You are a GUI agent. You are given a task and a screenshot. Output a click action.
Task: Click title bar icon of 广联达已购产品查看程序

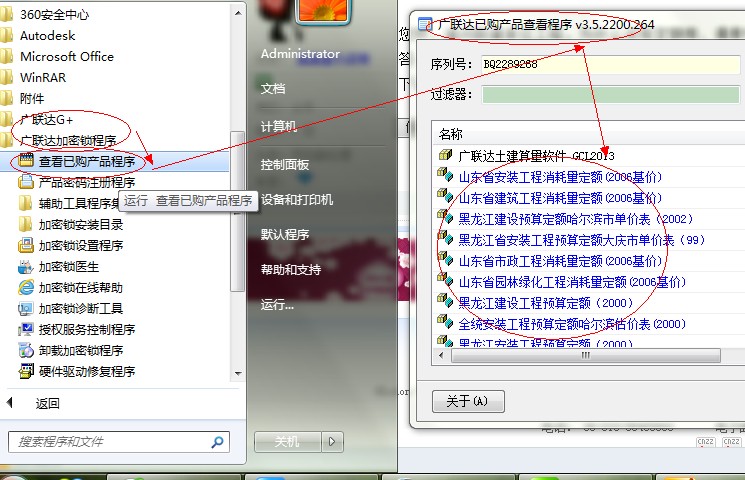tap(425, 24)
